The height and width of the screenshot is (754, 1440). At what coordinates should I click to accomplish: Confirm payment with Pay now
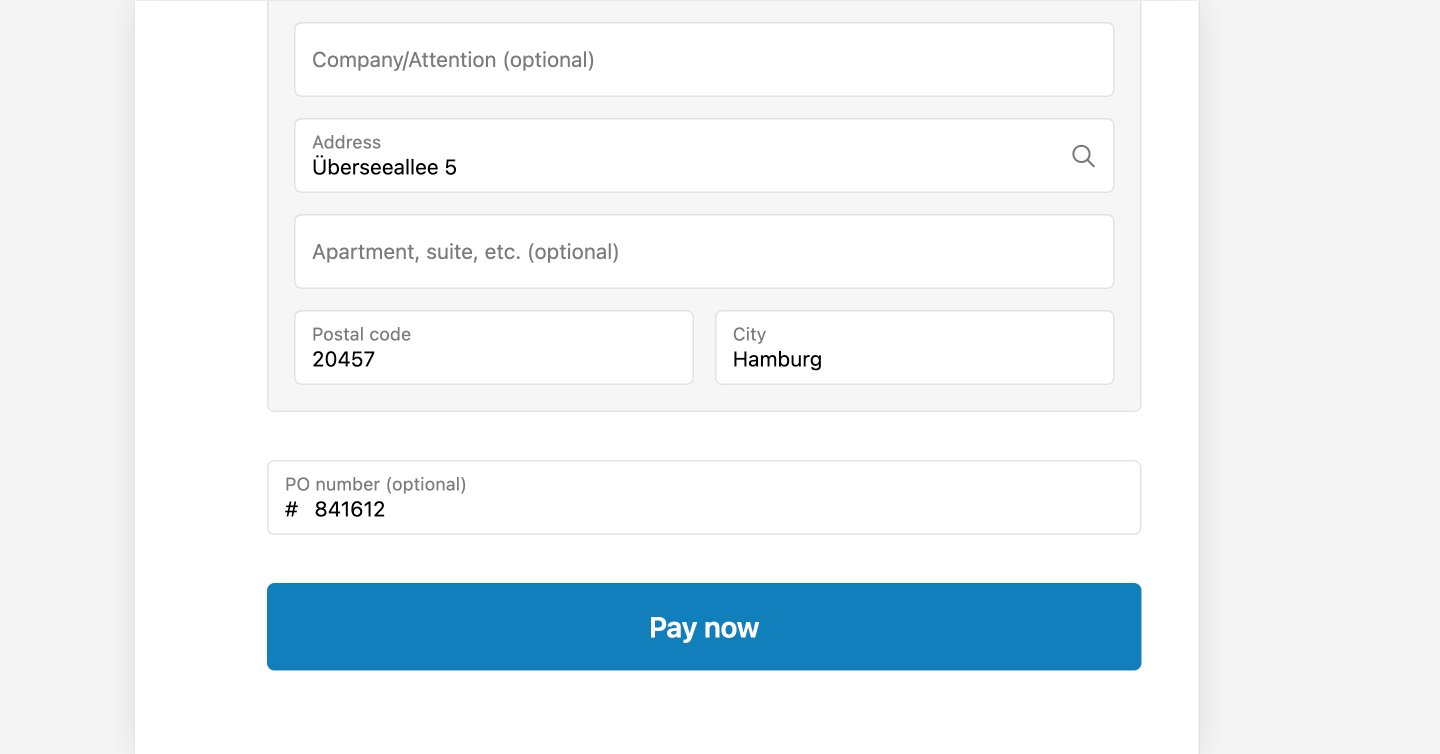pos(703,627)
